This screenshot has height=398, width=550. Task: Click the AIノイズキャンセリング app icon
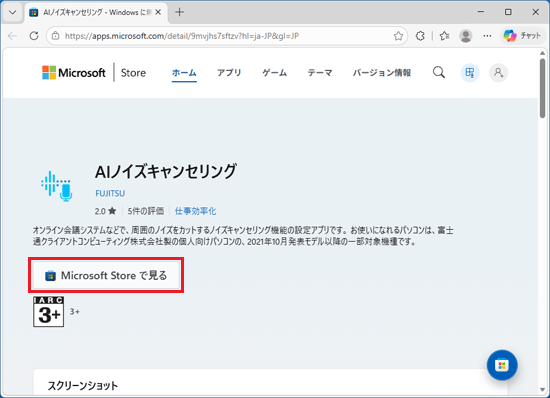coord(57,186)
